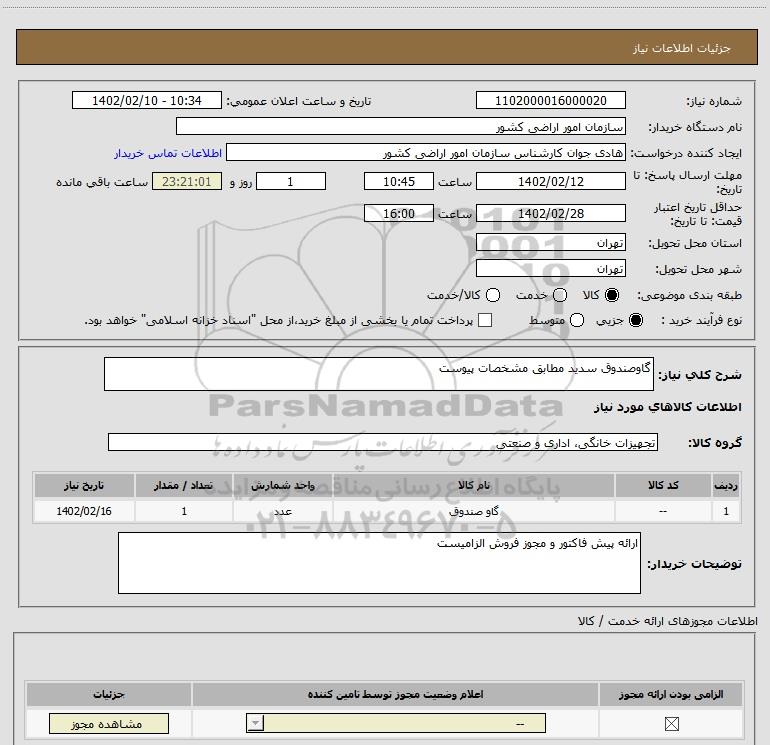770x745 pixels.
Task: Click remaining time 23:21:01 field
Action: click(187, 181)
